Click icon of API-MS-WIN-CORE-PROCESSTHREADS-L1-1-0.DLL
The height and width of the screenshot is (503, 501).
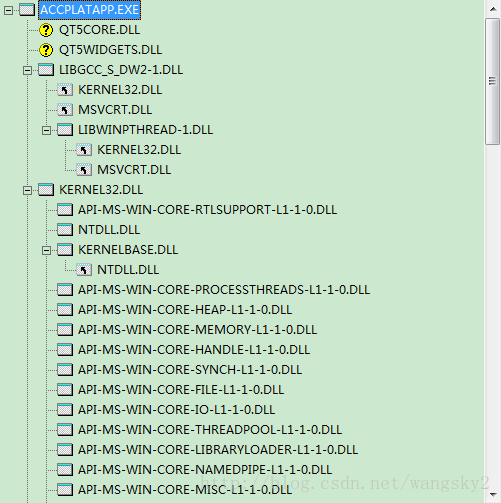[65, 290]
